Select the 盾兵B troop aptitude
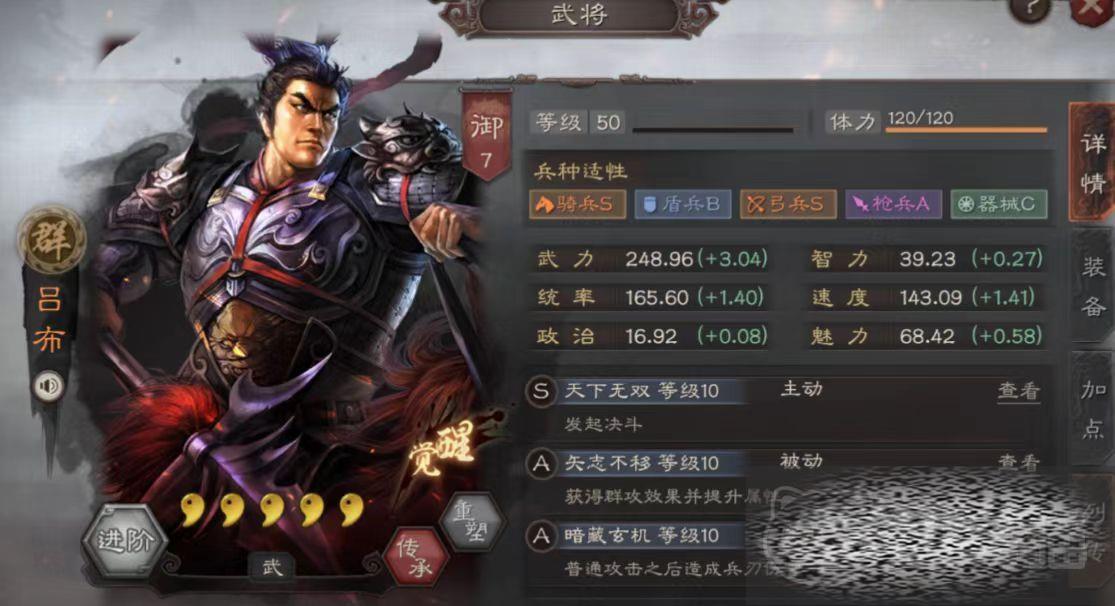This screenshot has height=606, width=1115. [683, 204]
